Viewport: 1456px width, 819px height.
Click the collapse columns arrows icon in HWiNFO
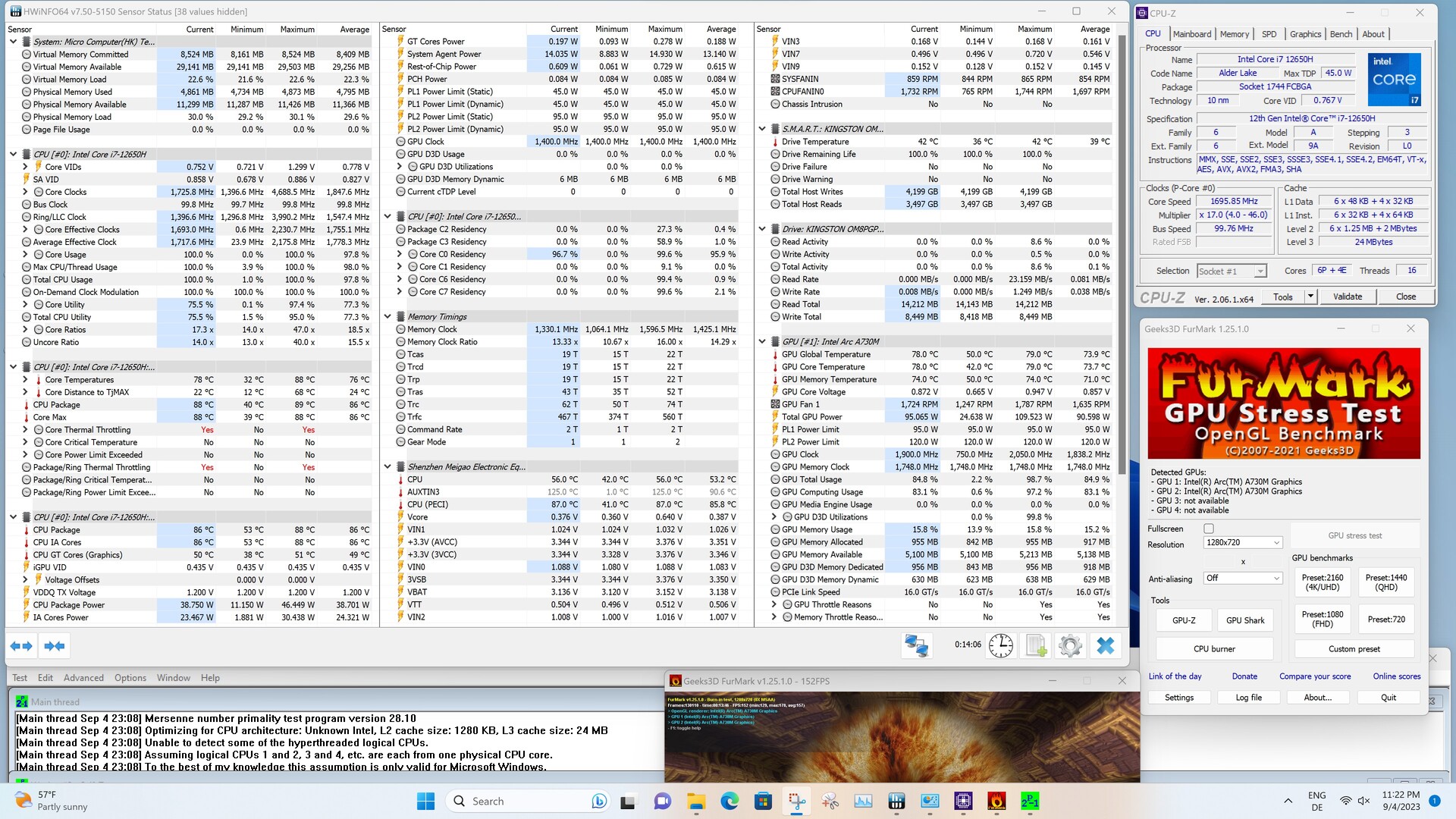pyautogui.click(x=55, y=646)
